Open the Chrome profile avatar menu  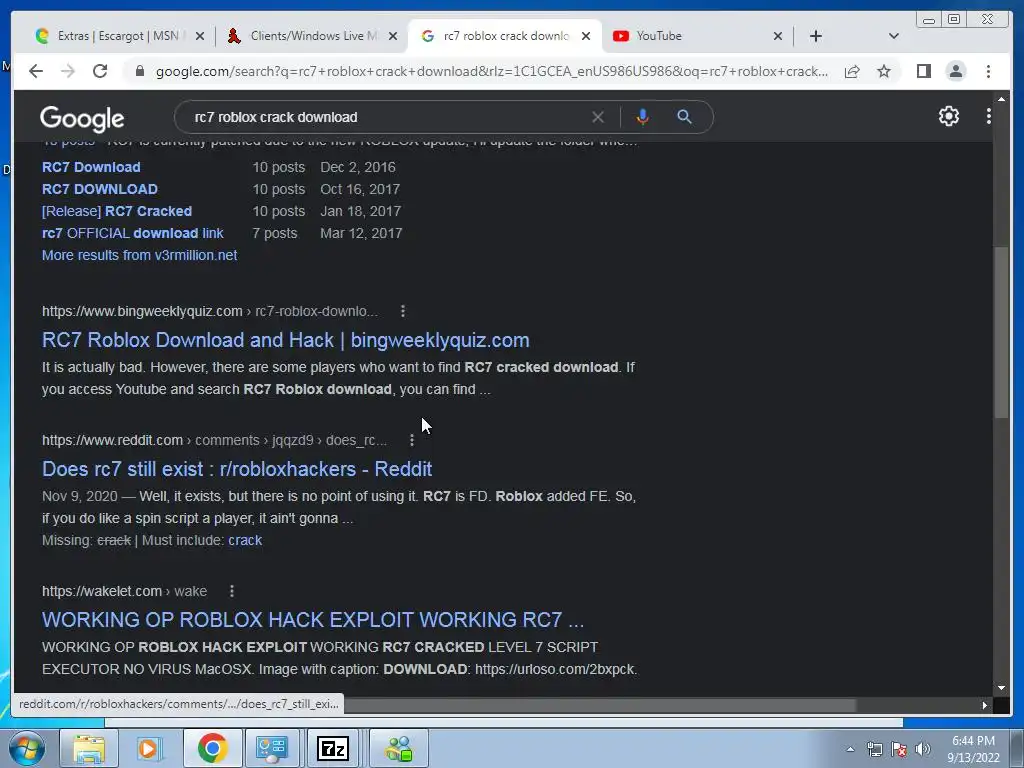point(955,71)
